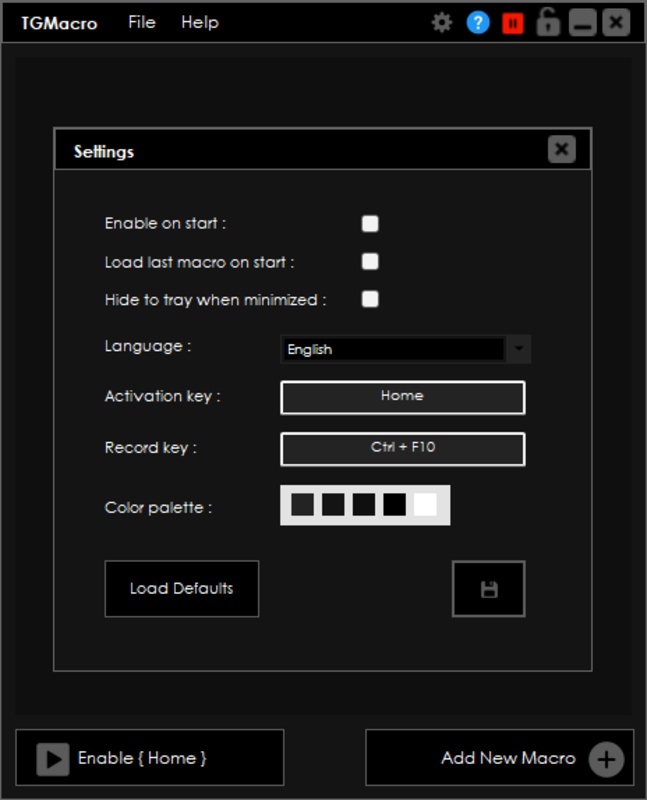This screenshot has height=800, width=647.
Task: Pick the first dark gray palette swatch
Action: (x=303, y=505)
